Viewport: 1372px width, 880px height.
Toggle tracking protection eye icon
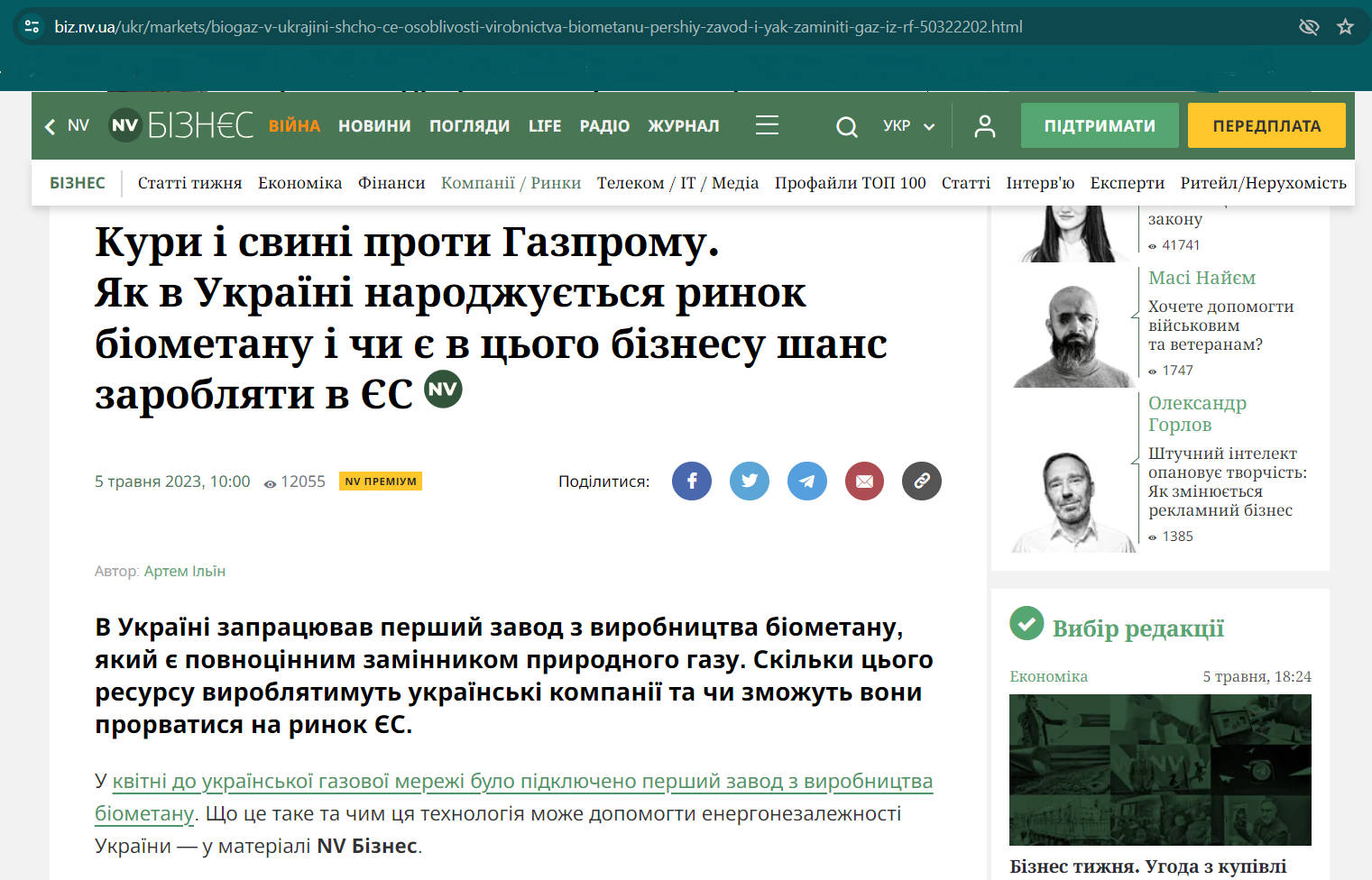pos(1308,27)
